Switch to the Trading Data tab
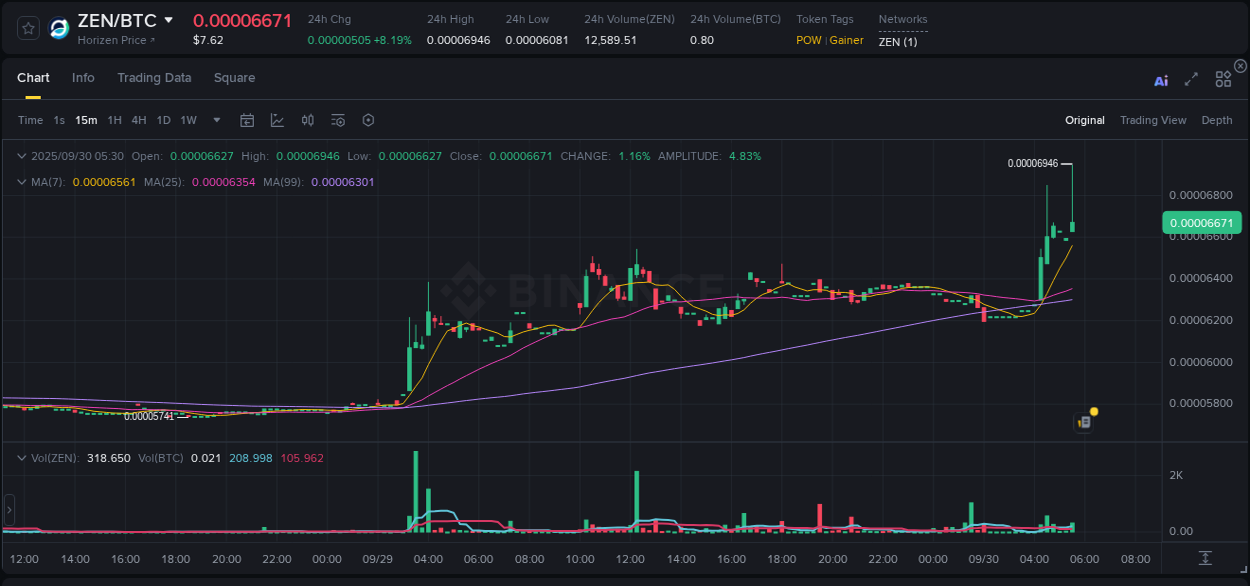 point(154,78)
